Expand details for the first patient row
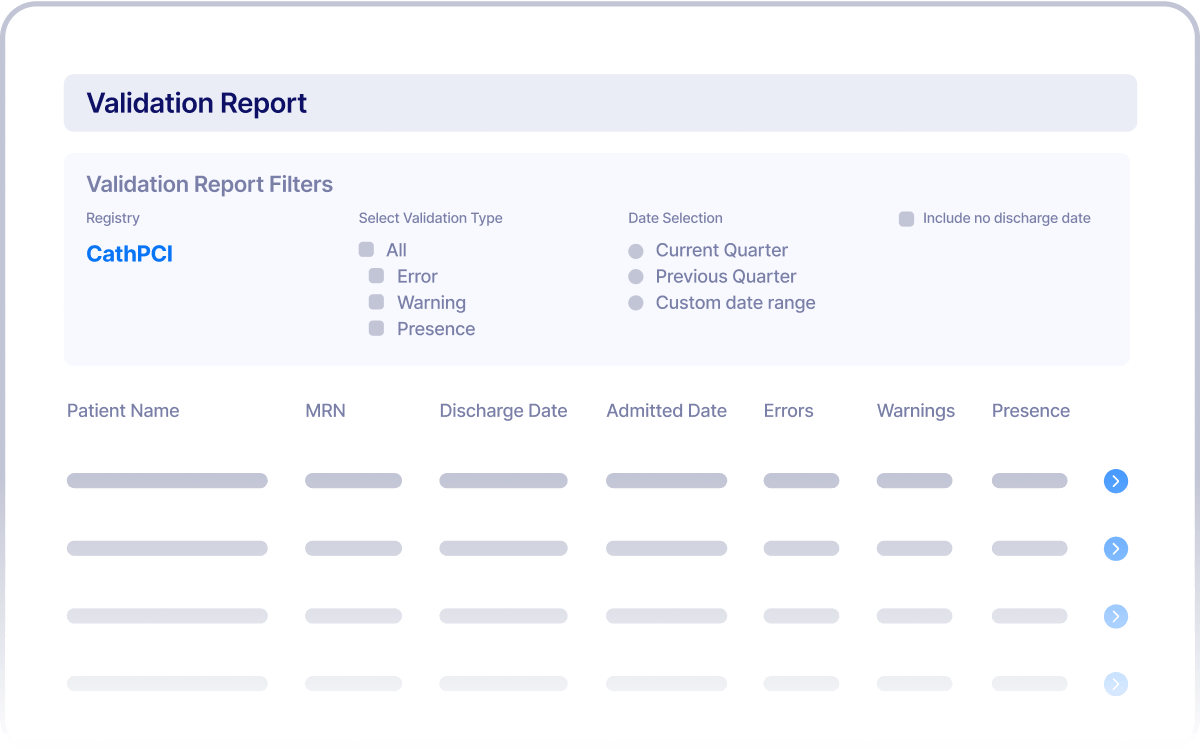This screenshot has height=754, width=1200. pyautogui.click(x=1116, y=481)
